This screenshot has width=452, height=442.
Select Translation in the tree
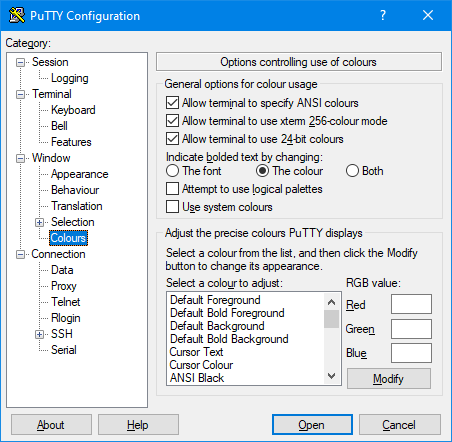click(77, 206)
